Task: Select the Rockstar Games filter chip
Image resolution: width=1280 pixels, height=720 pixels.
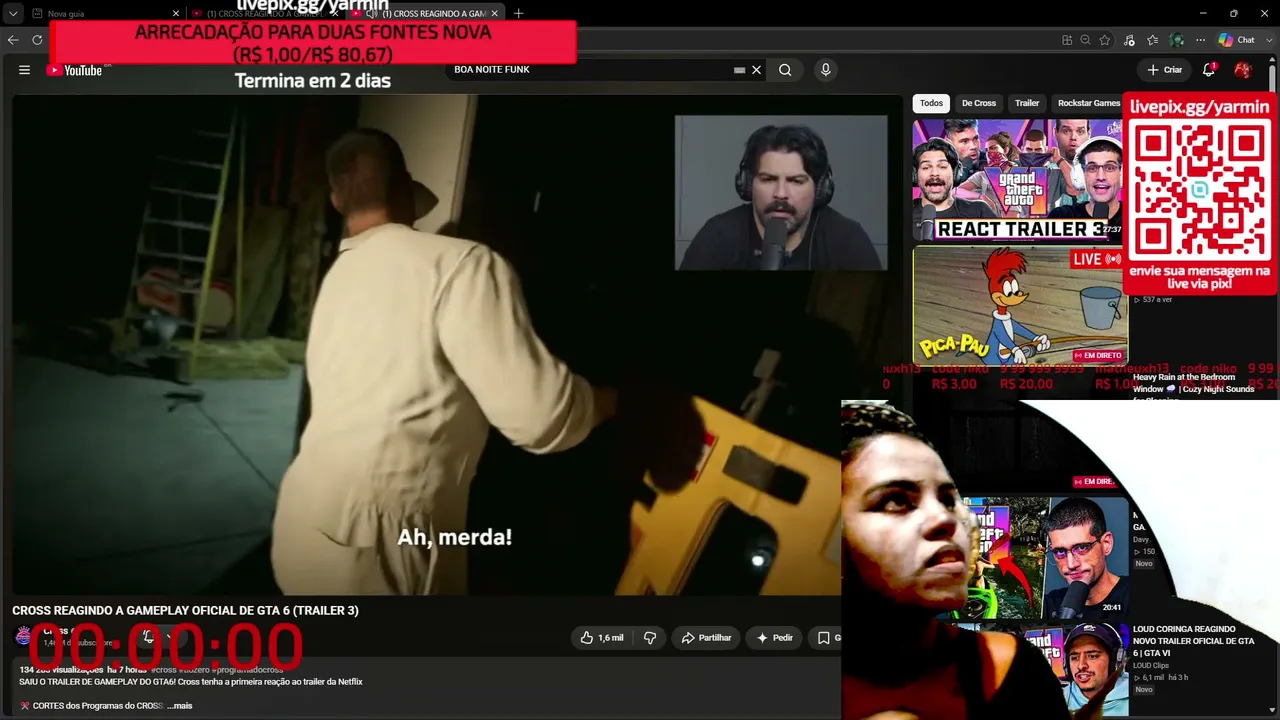Action: (1088, 103)
